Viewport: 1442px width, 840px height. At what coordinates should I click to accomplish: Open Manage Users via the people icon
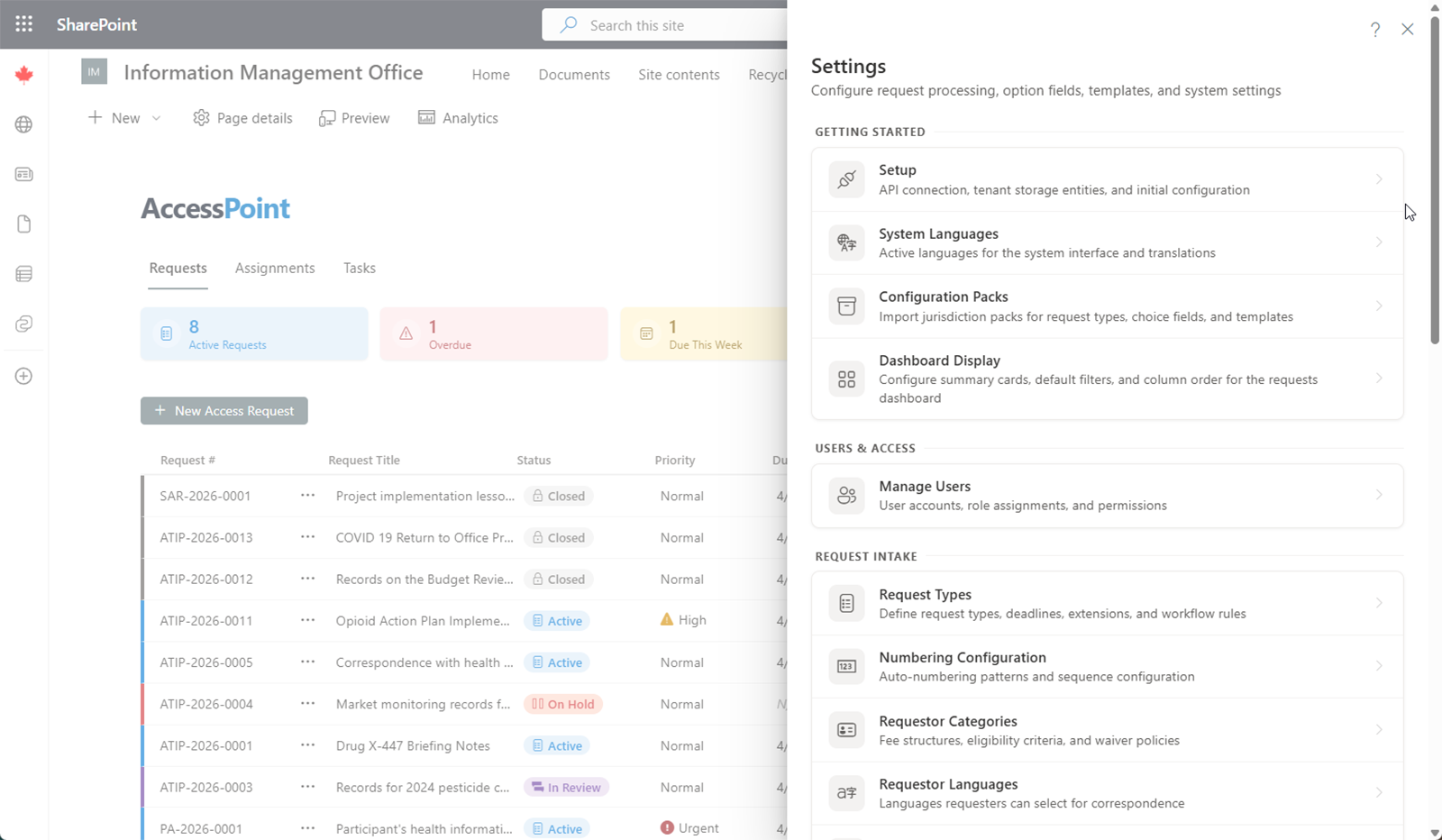click(846, 495)
